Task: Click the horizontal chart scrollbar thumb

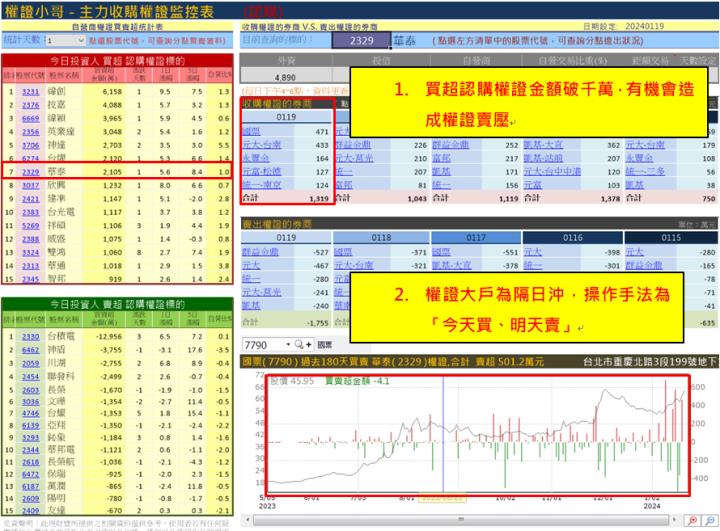Action: 461,520
